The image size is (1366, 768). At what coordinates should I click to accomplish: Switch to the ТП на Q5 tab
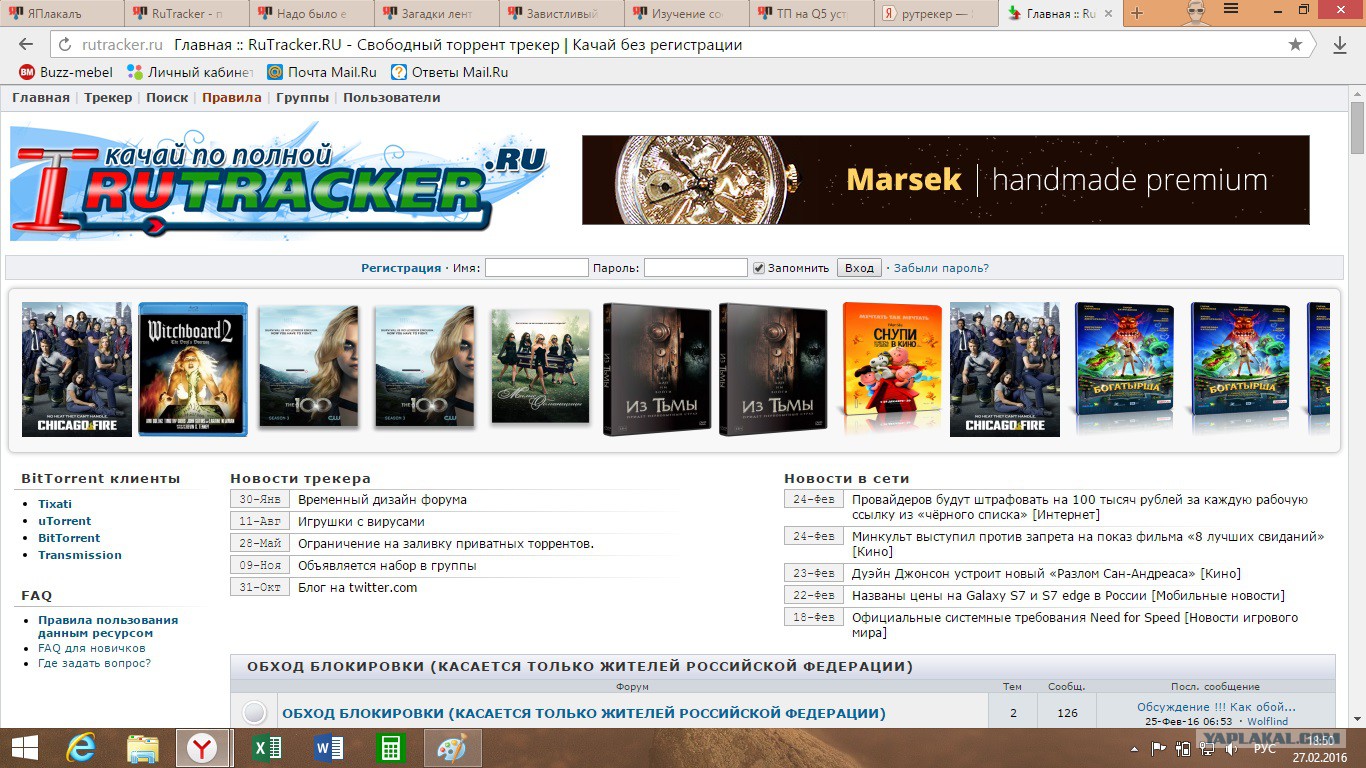click(812, 14)
